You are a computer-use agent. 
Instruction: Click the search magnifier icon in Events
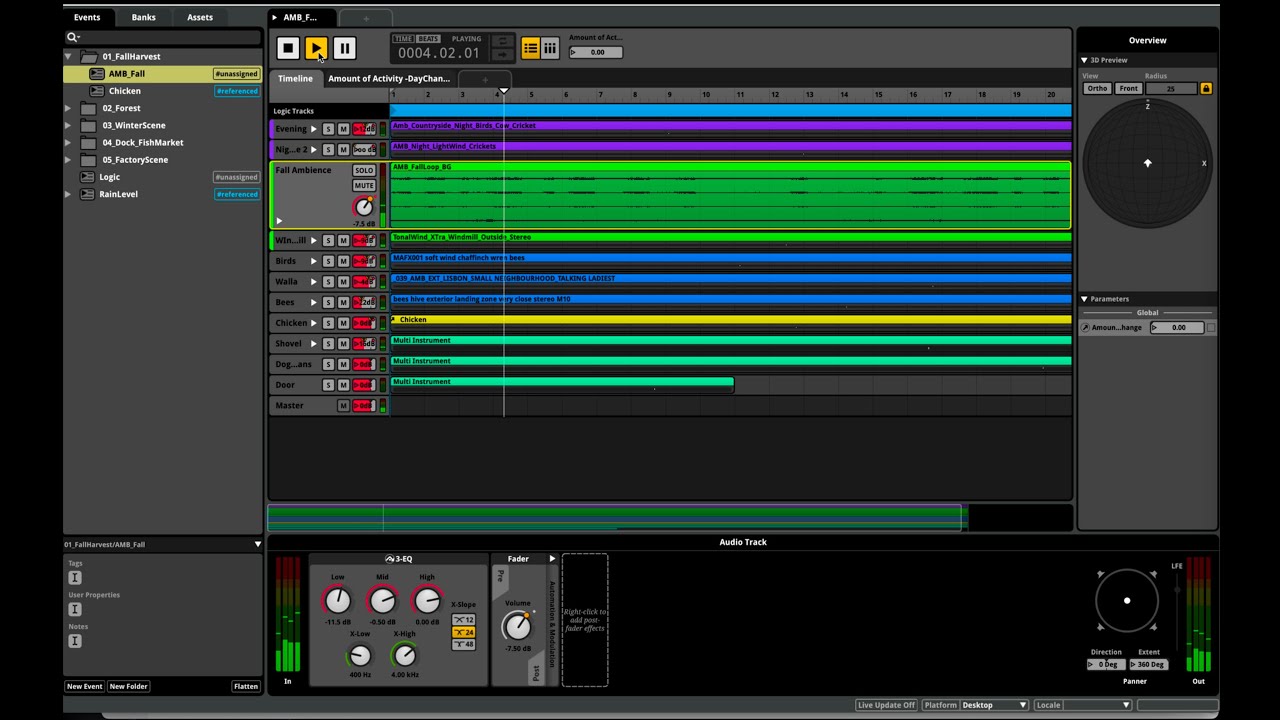click(x=73, y=37)
